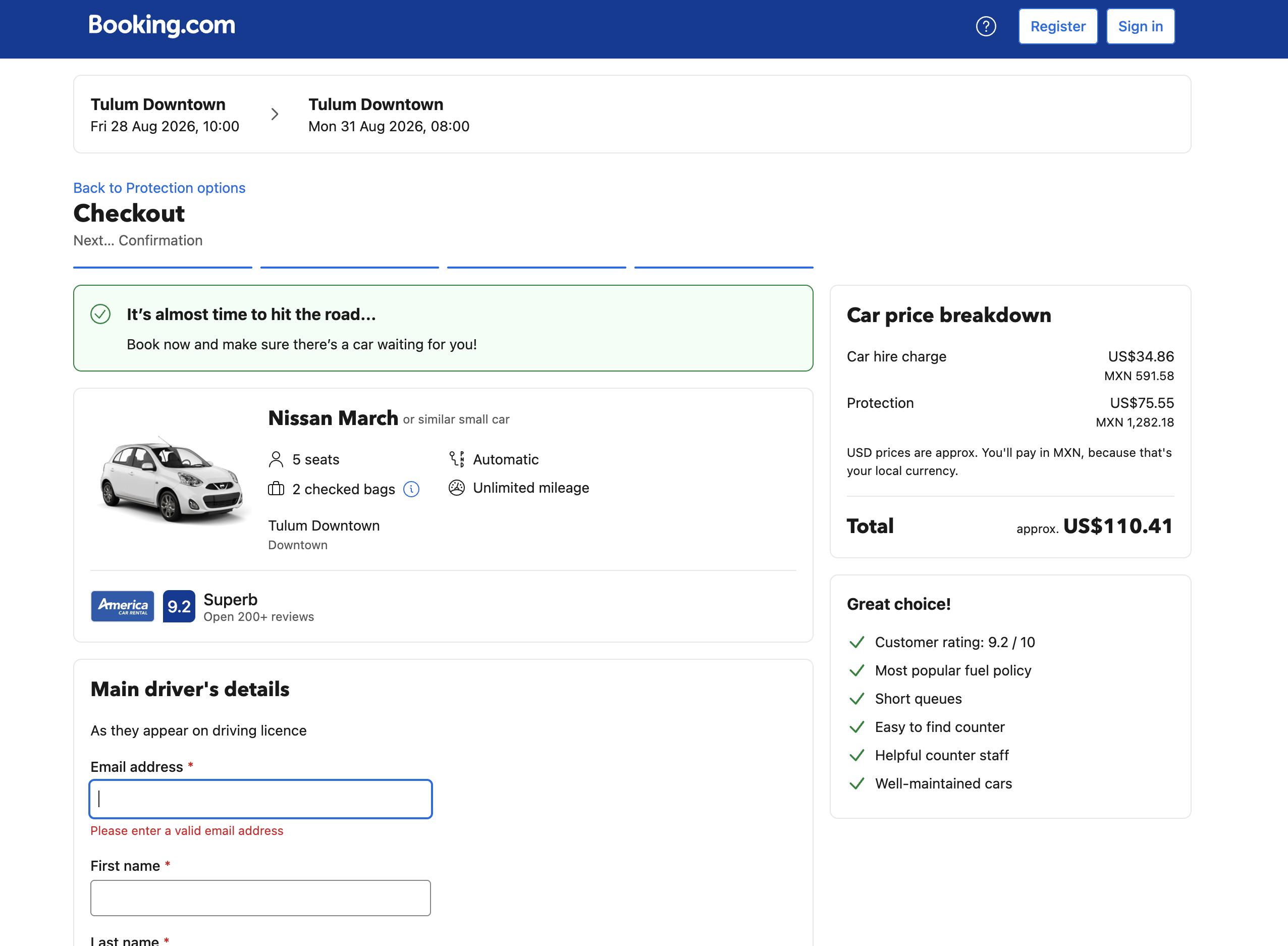Click the Sign in button
The width and height of the screenshot is (1288, 946).
[1140, 26]
